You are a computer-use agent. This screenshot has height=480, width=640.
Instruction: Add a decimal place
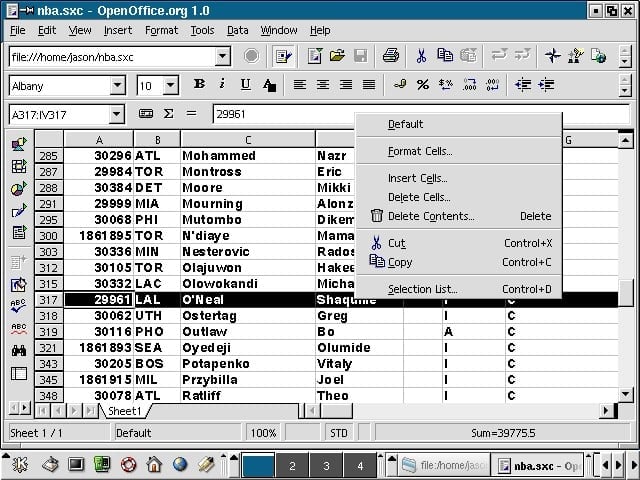[x=469, y=84]
